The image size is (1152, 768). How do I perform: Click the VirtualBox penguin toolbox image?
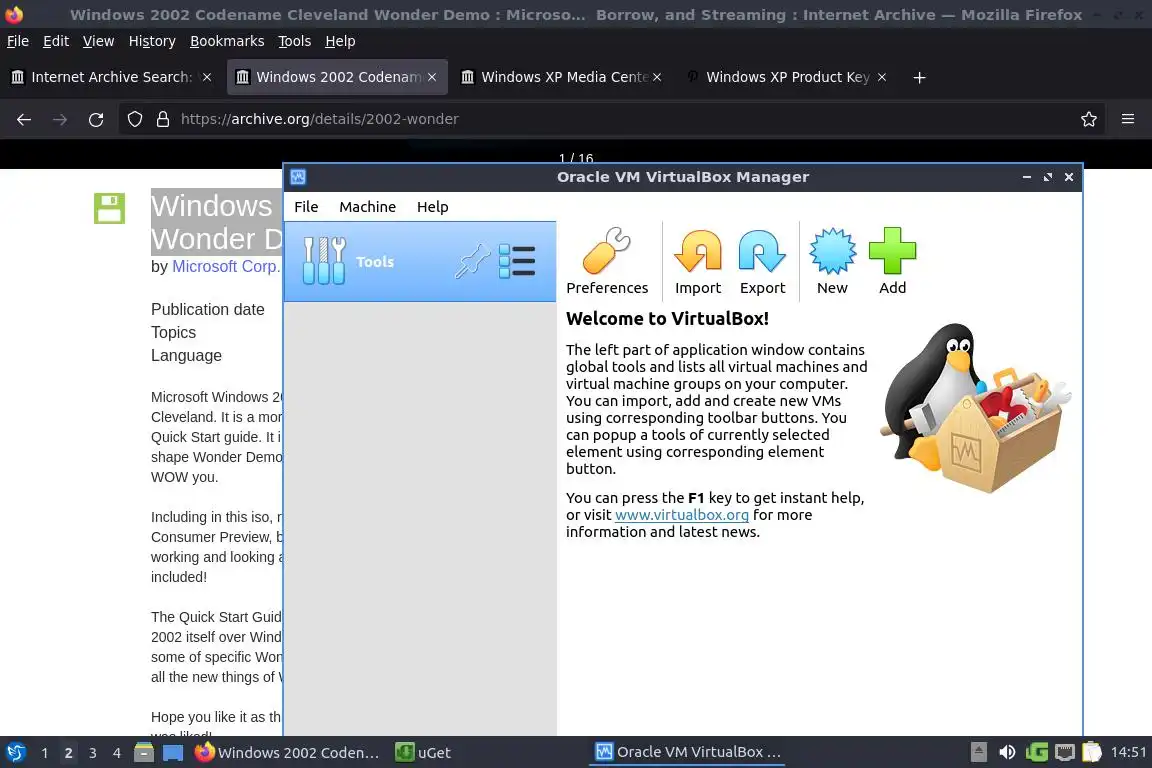pos(976,409)
